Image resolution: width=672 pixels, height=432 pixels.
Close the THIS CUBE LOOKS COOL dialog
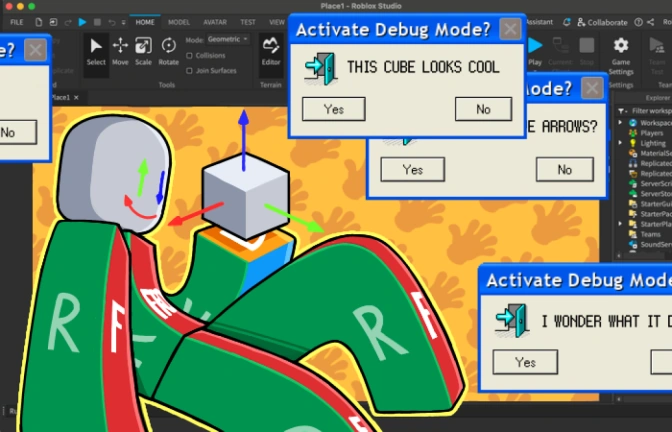click(510, 29)
